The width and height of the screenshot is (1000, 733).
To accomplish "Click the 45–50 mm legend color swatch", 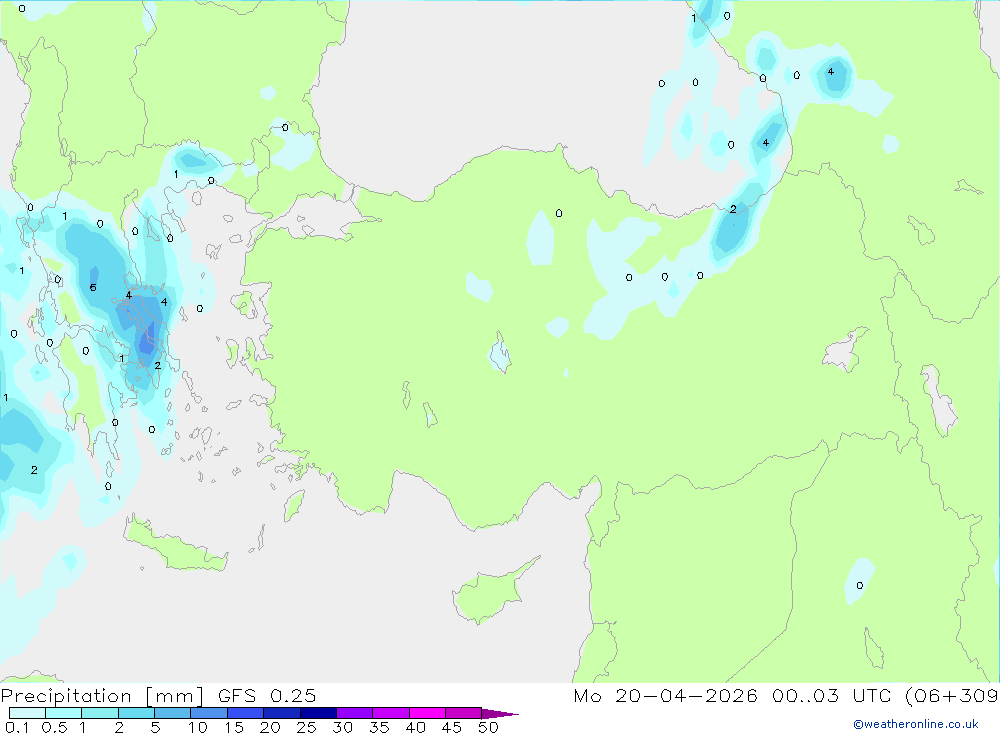I will click(463, 713).
